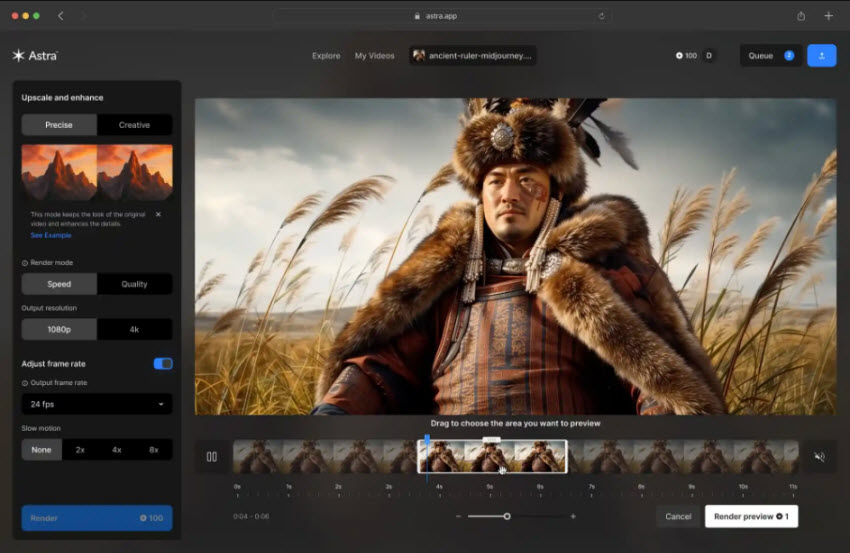The height and width of the screenshot is (553, 850).
Task: Select Creative upscale mode
Action: pyautogui.click(x=134, y=125)
